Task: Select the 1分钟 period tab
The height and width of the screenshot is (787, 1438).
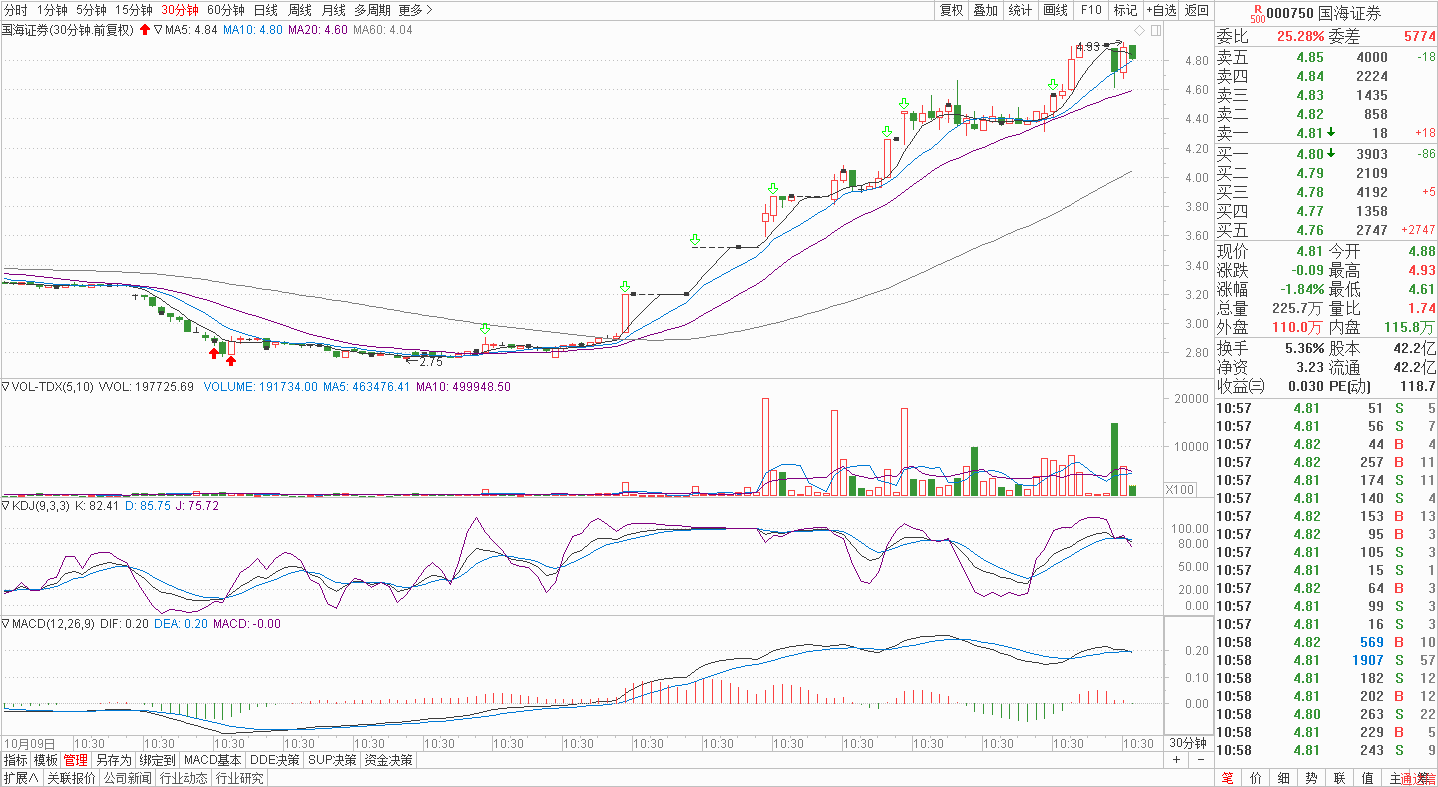Action: (x=50, y=10)
